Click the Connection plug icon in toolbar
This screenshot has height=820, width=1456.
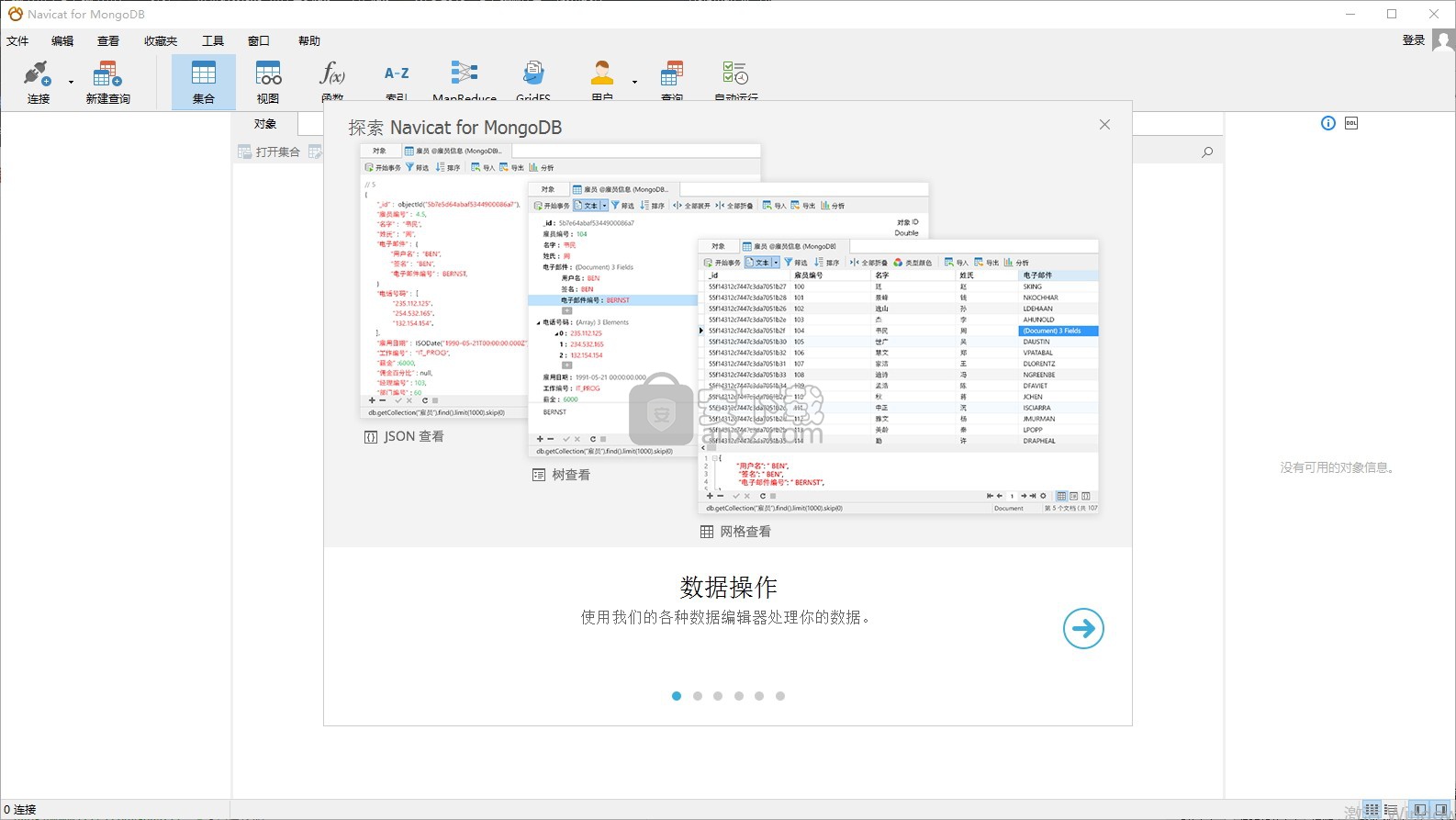(x=38, y=73)
